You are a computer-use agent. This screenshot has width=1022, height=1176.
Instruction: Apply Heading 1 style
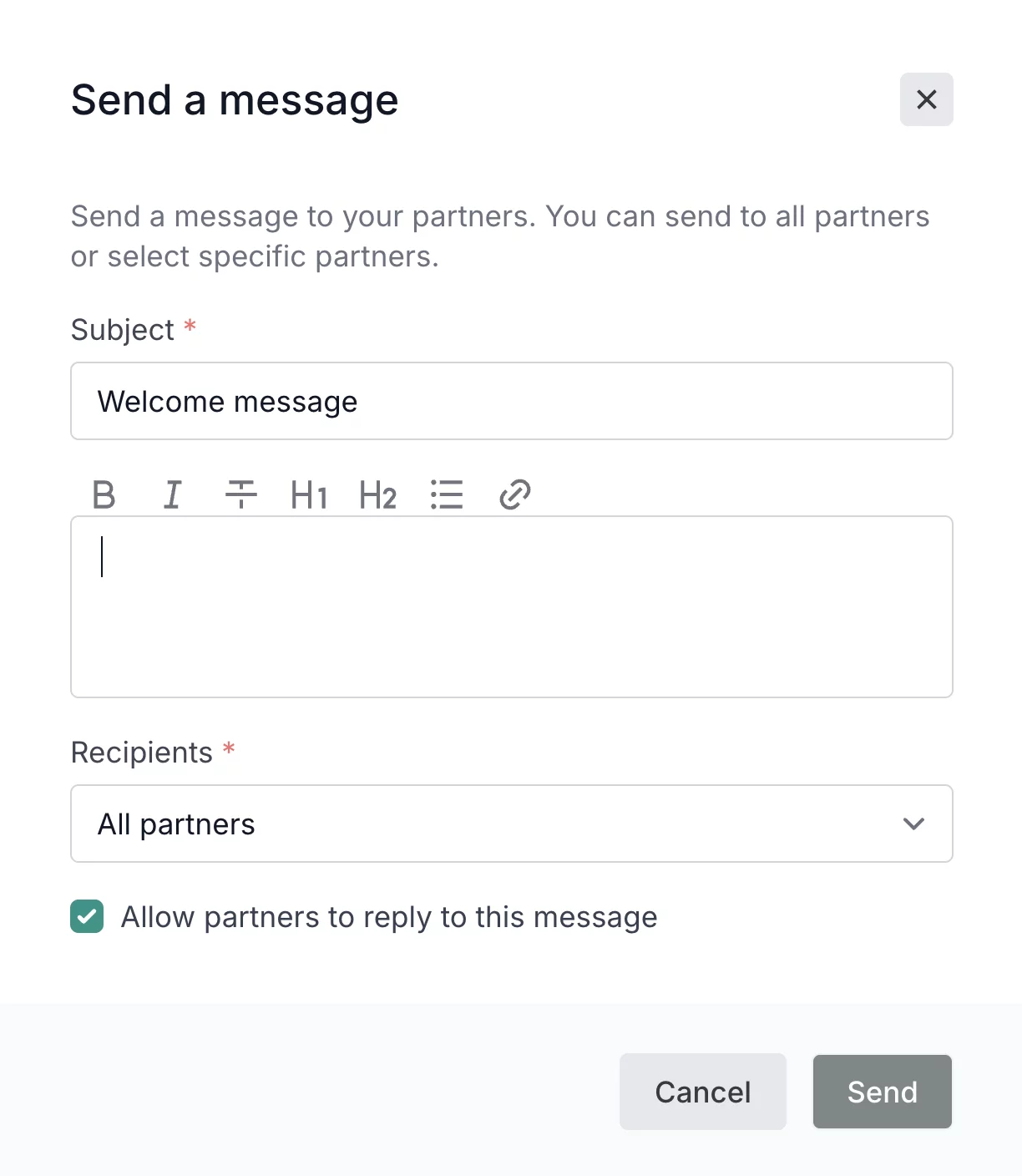tap(309, 495)
